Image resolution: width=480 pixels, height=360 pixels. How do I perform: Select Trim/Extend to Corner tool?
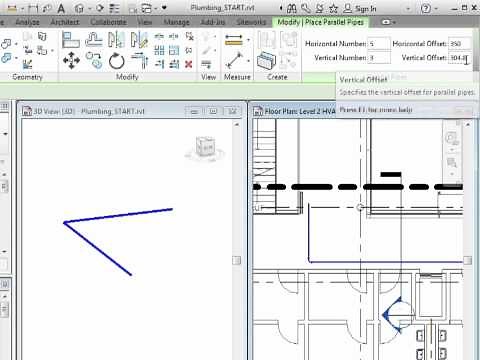point(139,61)
